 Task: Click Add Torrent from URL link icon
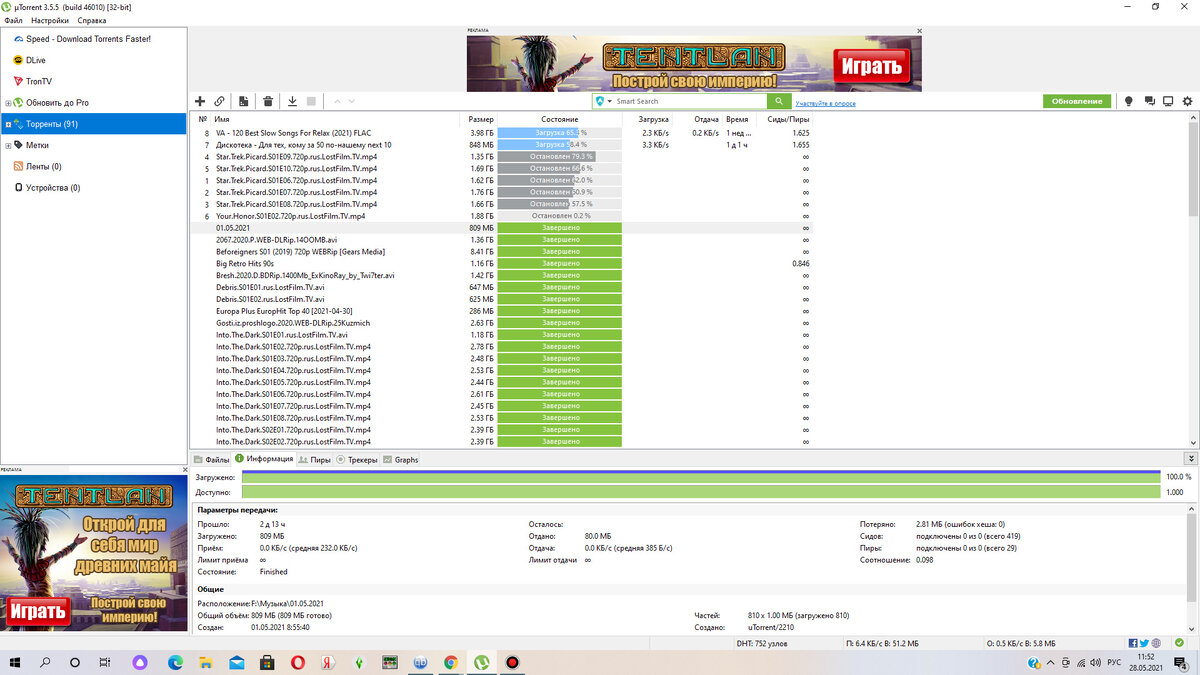click(219, 101)
